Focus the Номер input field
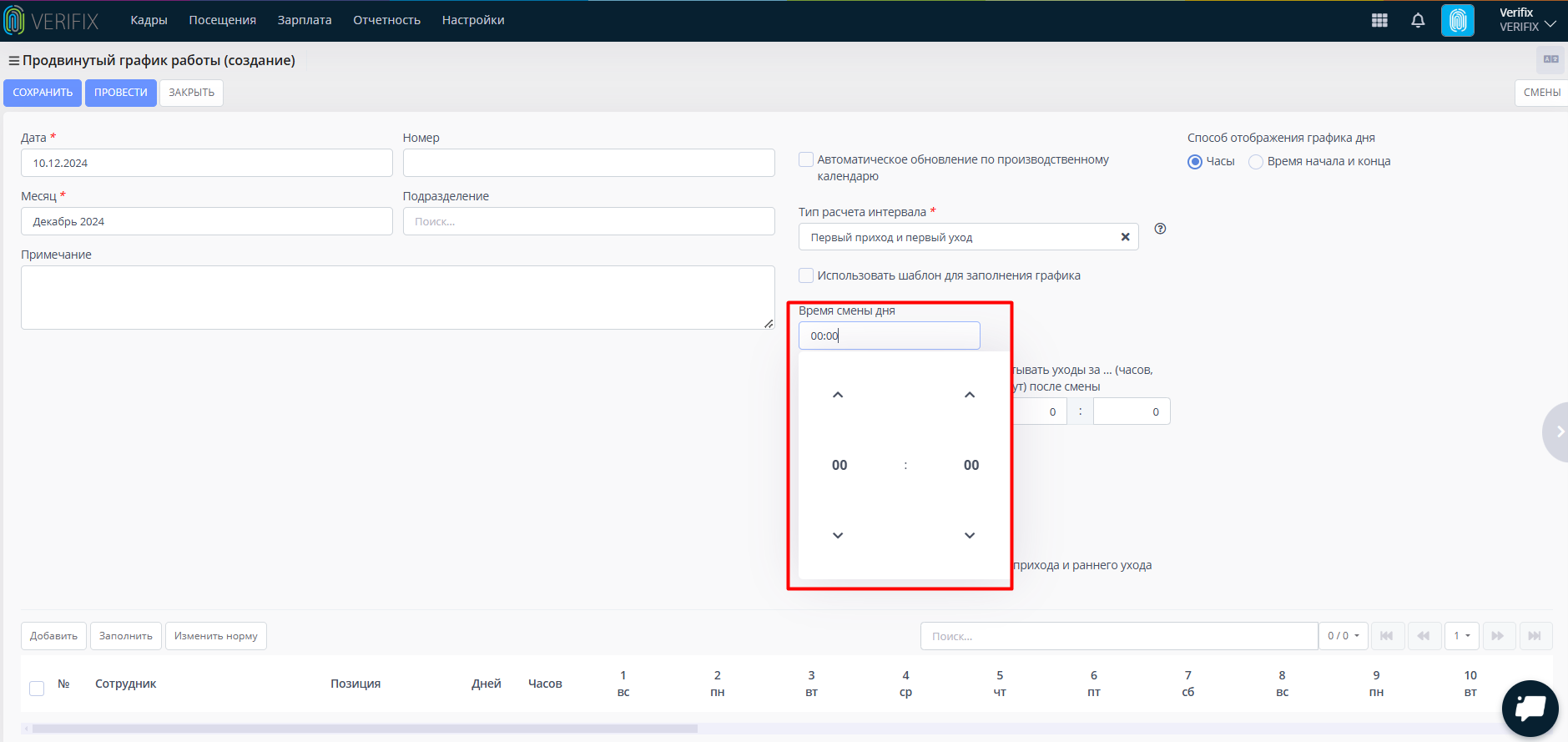This screenshot has width=1568, height=742. pos(588,163)
